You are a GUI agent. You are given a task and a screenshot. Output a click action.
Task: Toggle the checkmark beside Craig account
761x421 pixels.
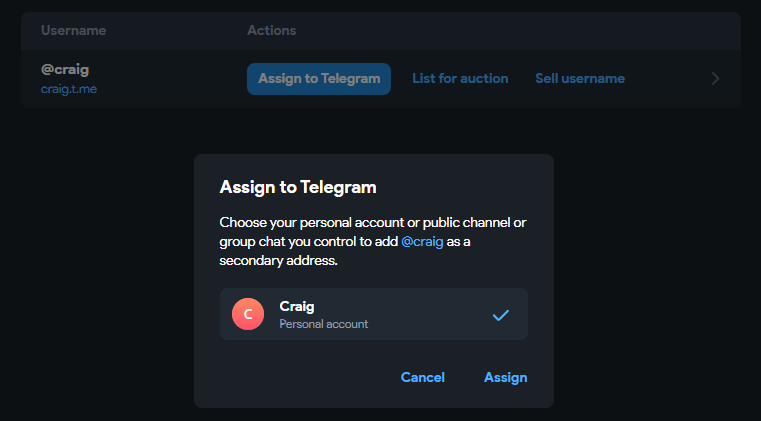click(x=501, y=315)
